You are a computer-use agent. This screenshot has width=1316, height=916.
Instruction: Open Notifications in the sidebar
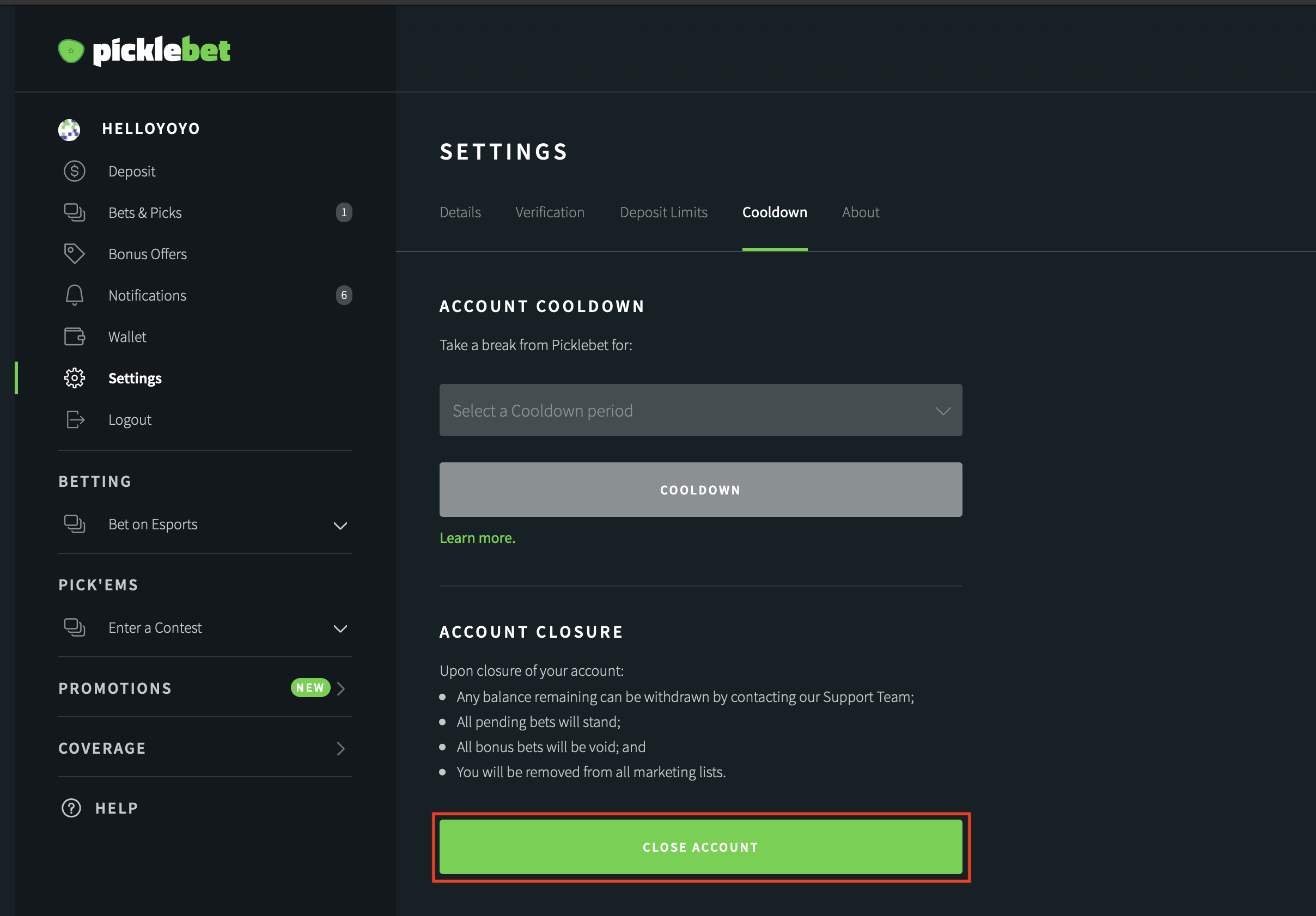pos(147,295)
